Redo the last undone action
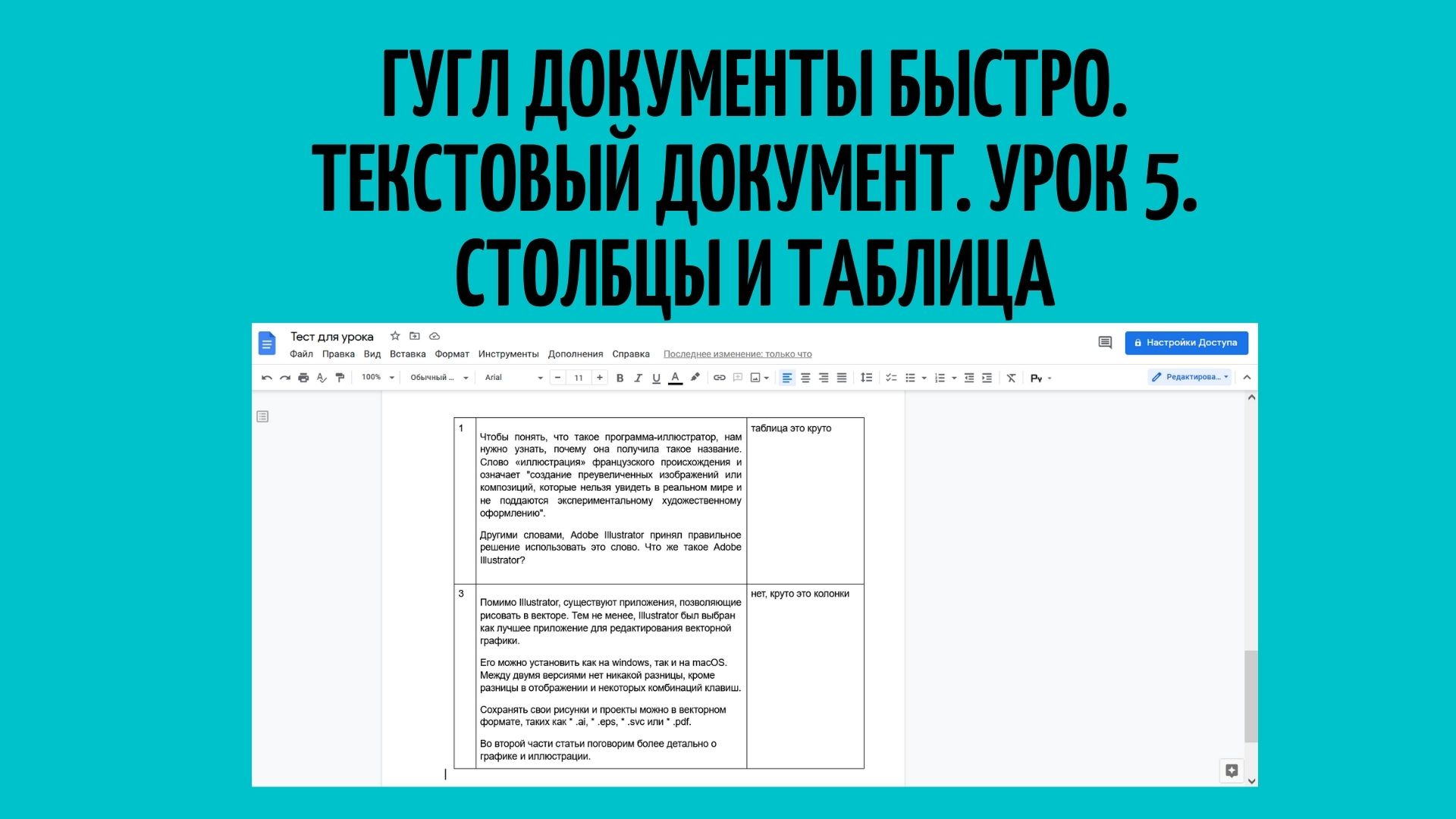The width and height of the screenshot is (1456, 819). (285, 378)
